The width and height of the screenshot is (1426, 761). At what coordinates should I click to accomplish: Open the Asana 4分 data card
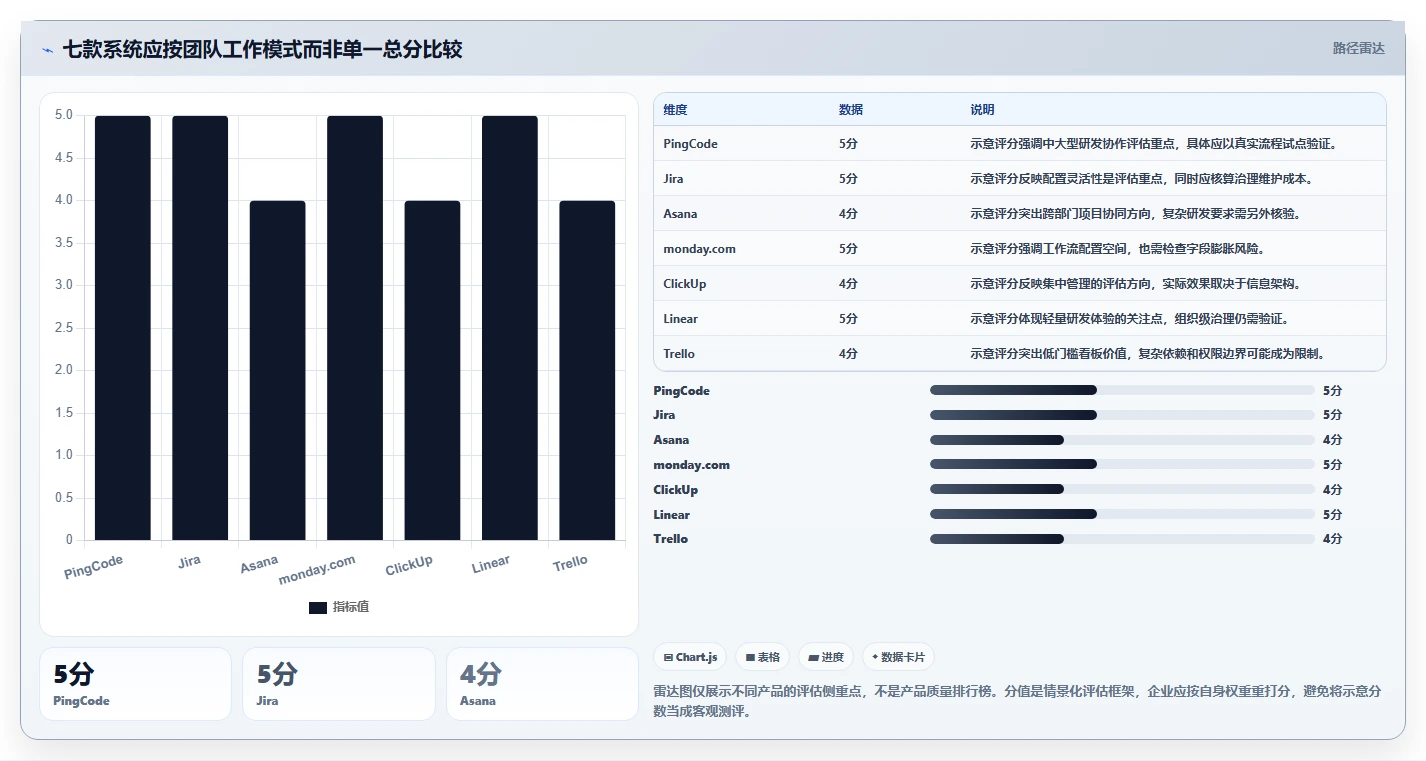coord(542,684)
